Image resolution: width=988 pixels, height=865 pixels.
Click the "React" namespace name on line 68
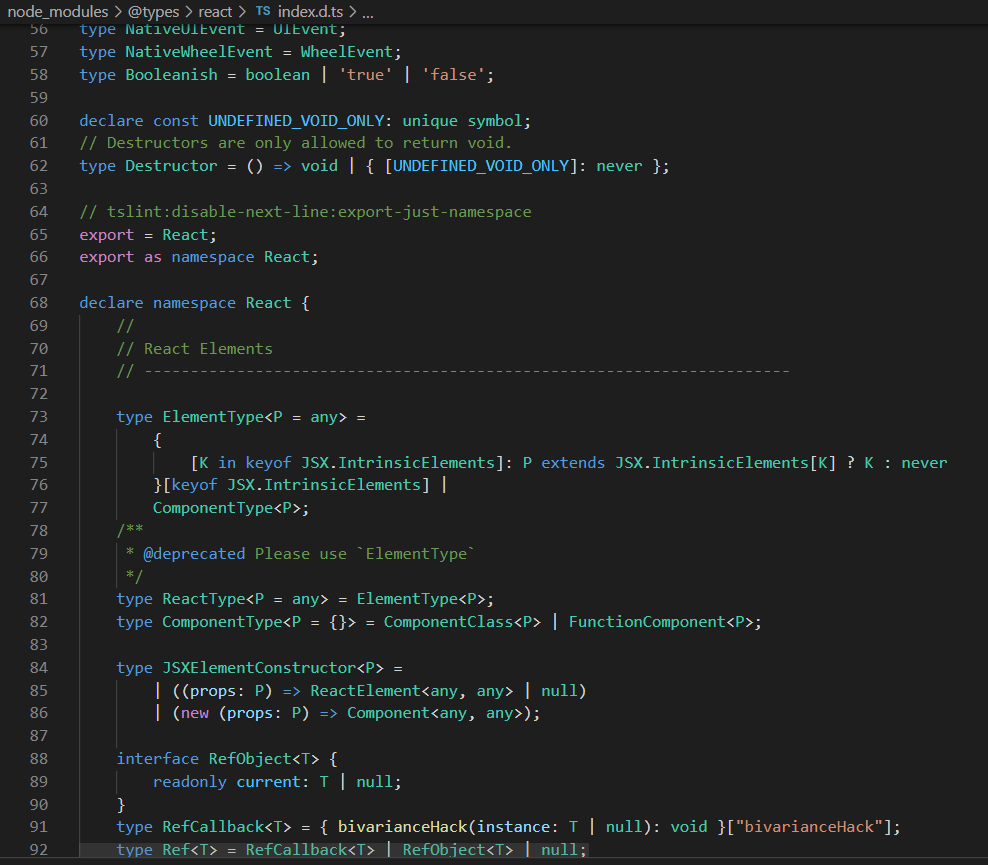[x=267, y=302]
